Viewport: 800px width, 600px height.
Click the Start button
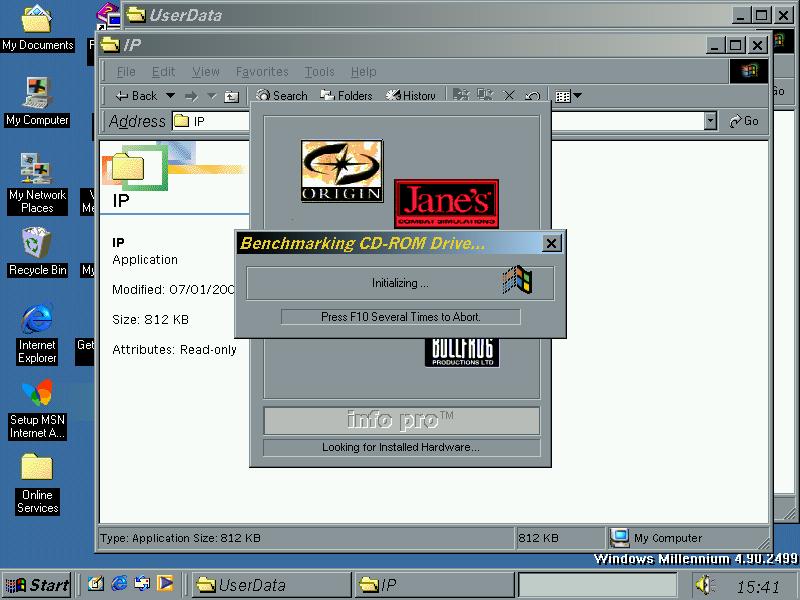[37, 585]
